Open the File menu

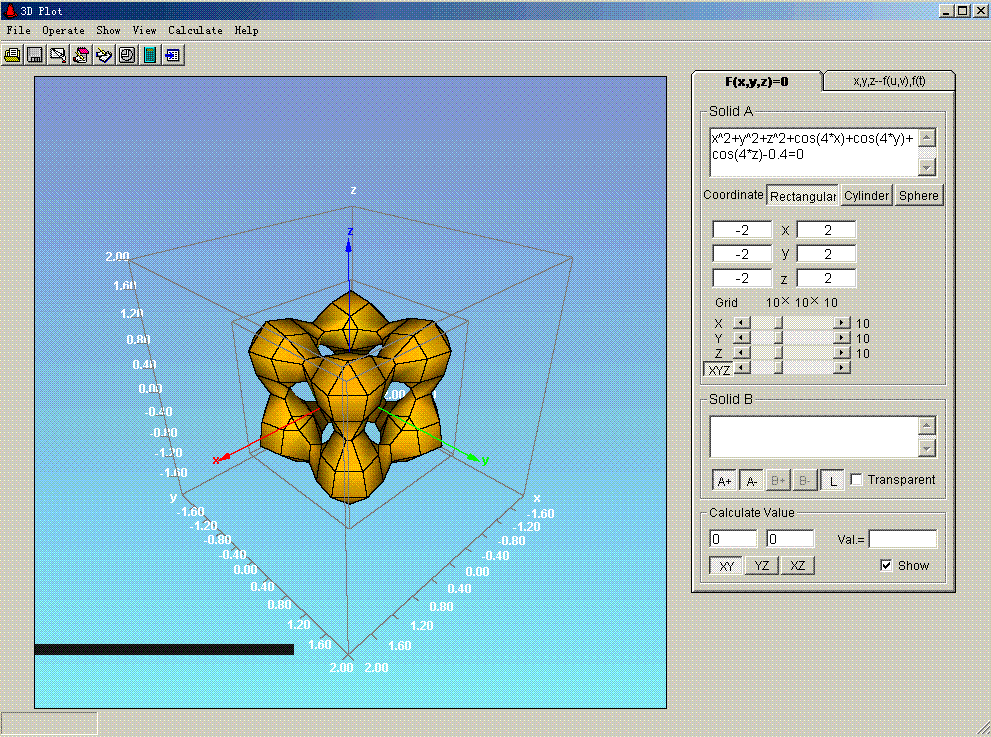click(x=18, y=30)
